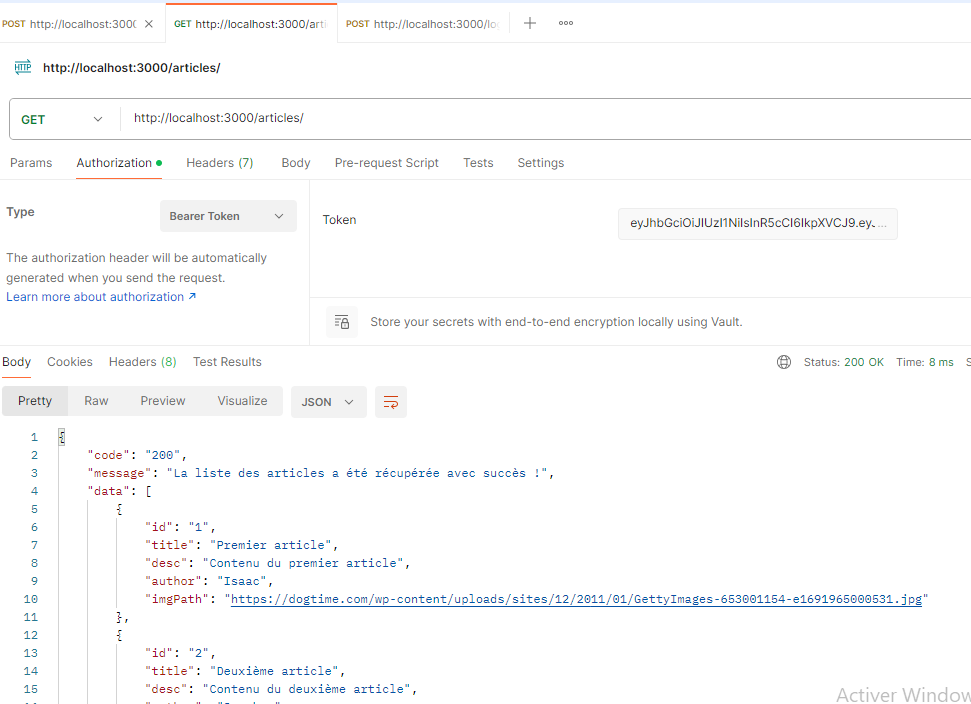This screenshot has height=704, width=971.
Task: Switch to the Params tab
Action: click(x=31, y=162)
